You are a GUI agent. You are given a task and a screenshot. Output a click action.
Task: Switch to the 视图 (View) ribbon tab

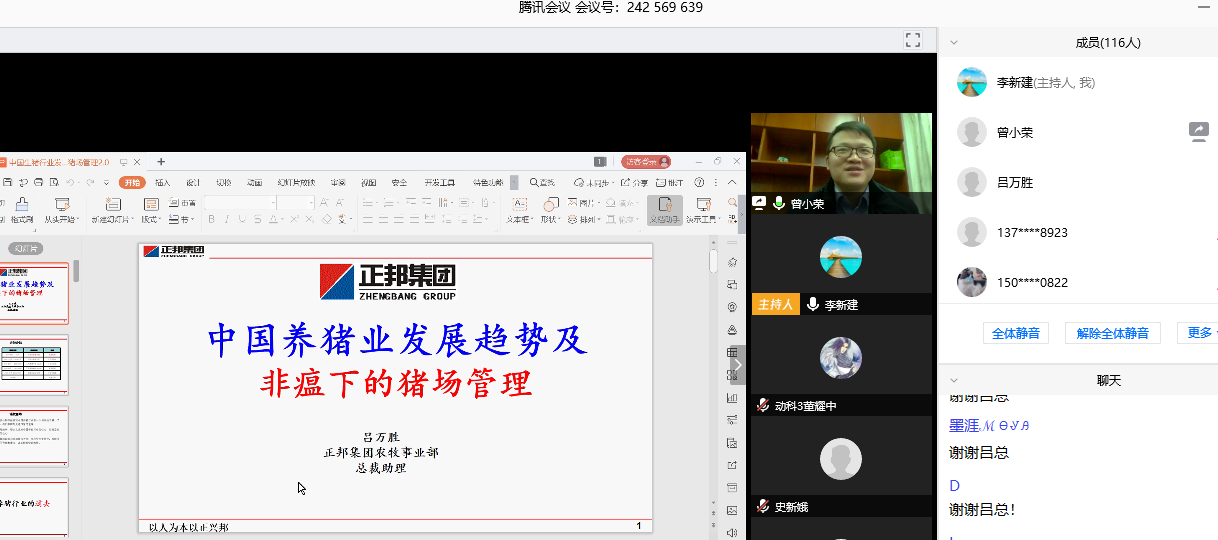tap(369, 183)
